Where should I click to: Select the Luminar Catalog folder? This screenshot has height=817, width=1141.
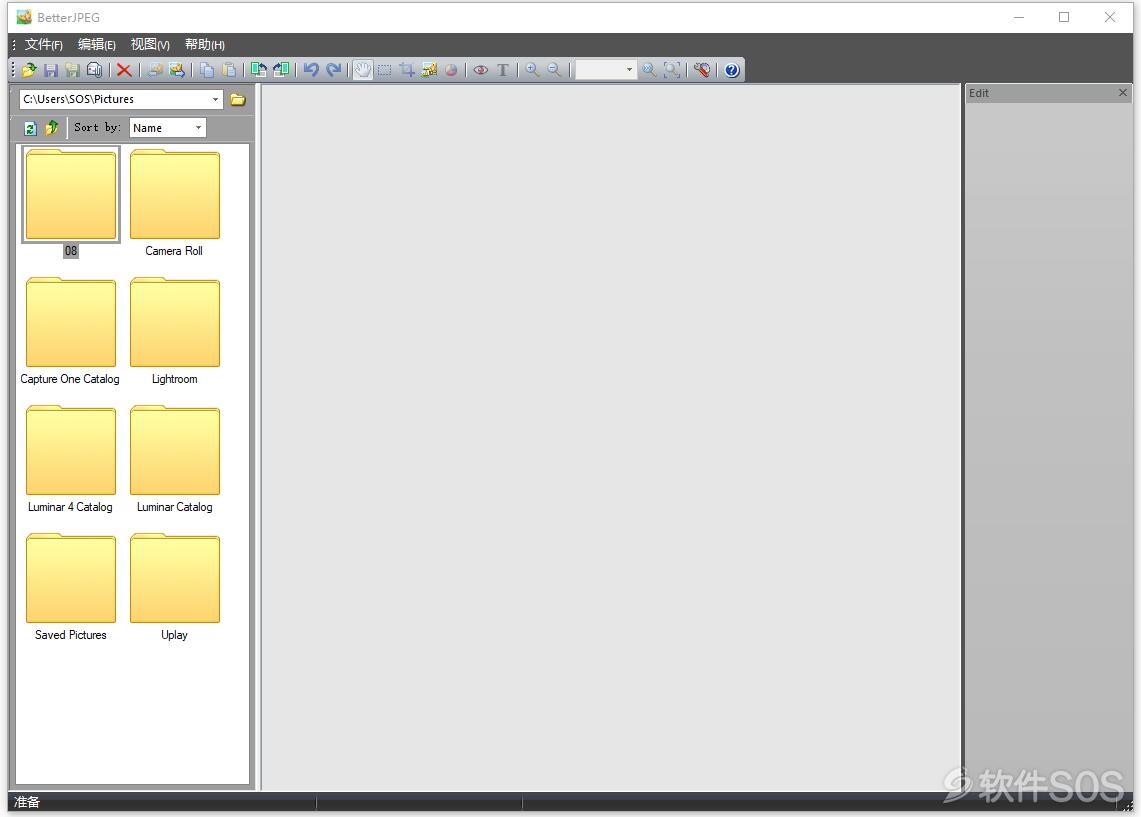(x=175, y=459)
